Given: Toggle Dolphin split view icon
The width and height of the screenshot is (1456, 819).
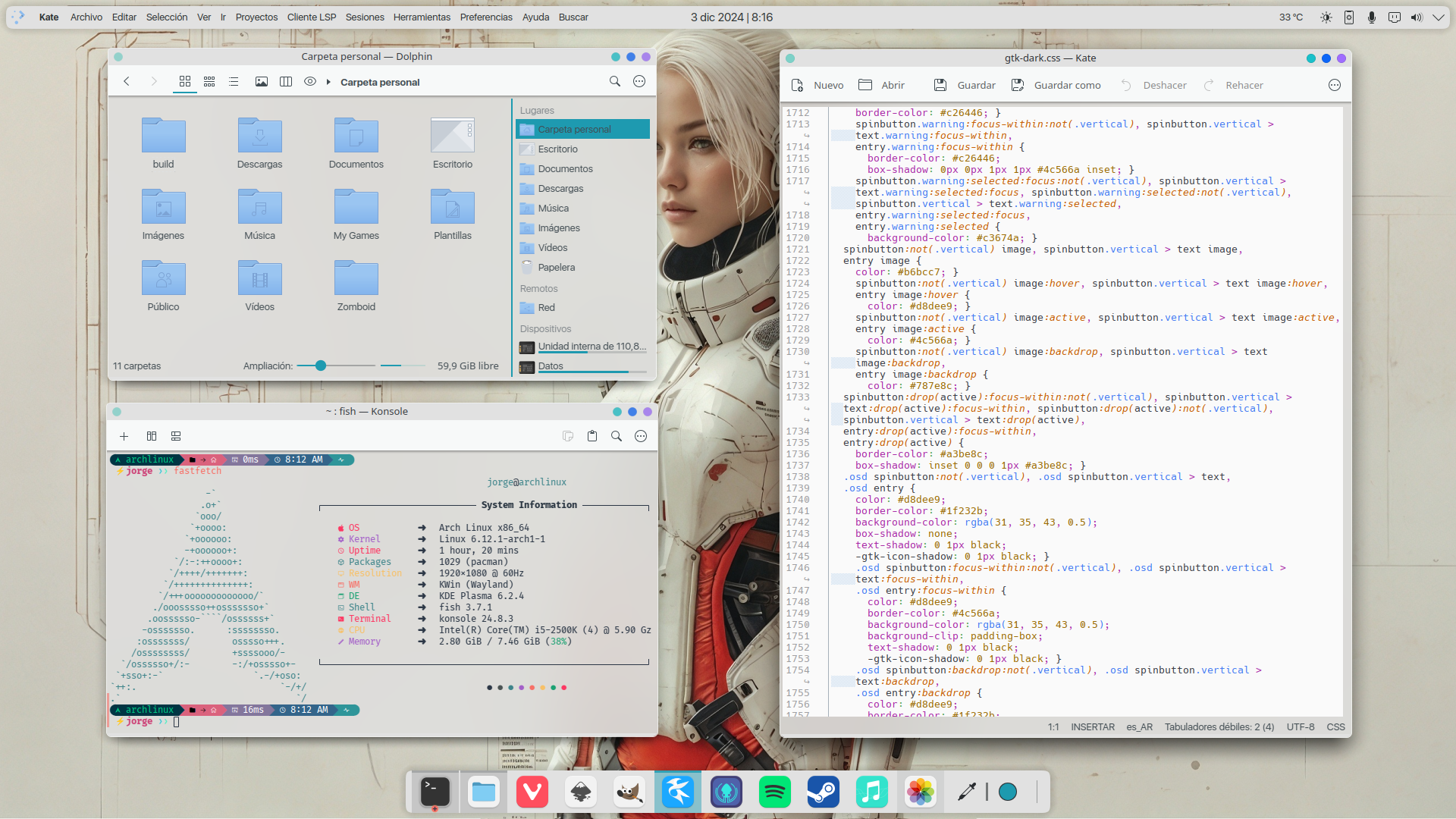Looking at the screenshot, I should tap(286, 82).
